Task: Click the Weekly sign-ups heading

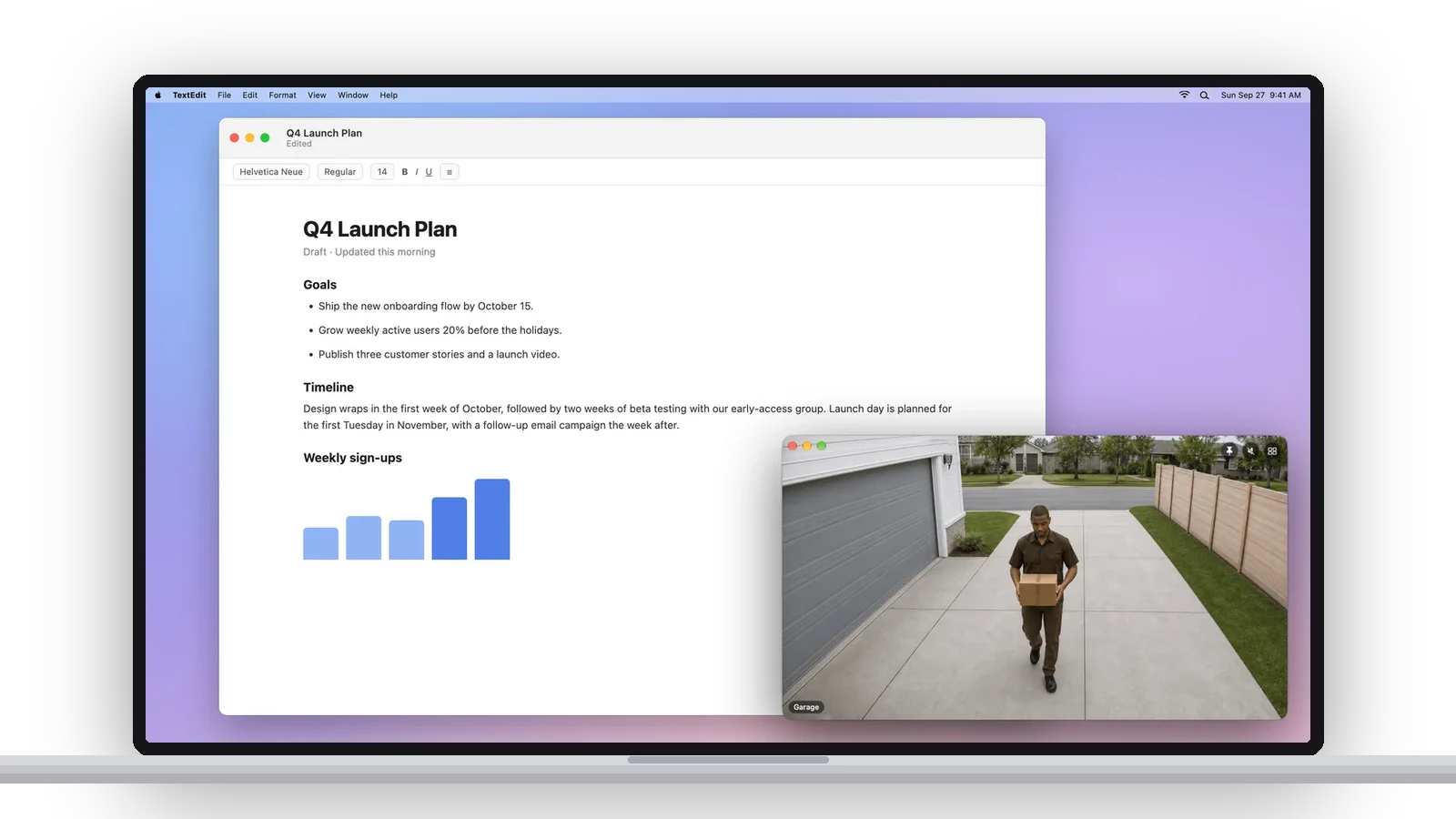Action: click(x=352, y=458)
